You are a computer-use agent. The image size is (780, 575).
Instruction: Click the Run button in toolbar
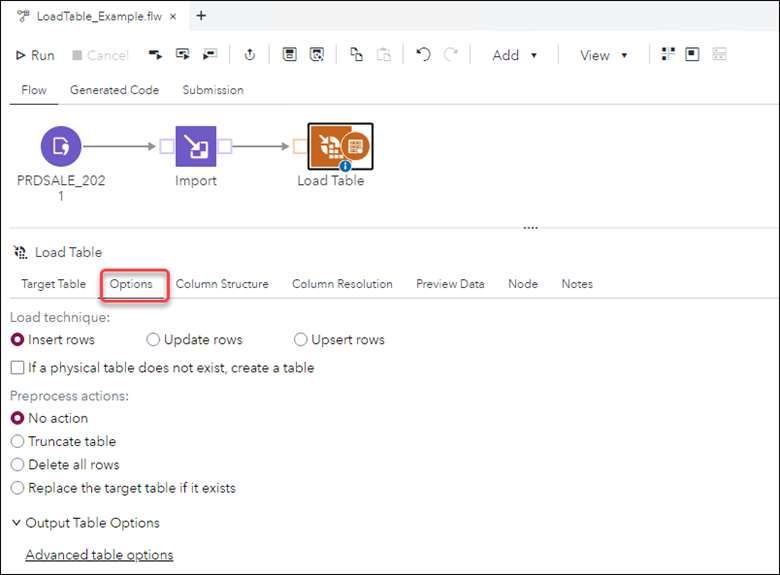(35, 55)
